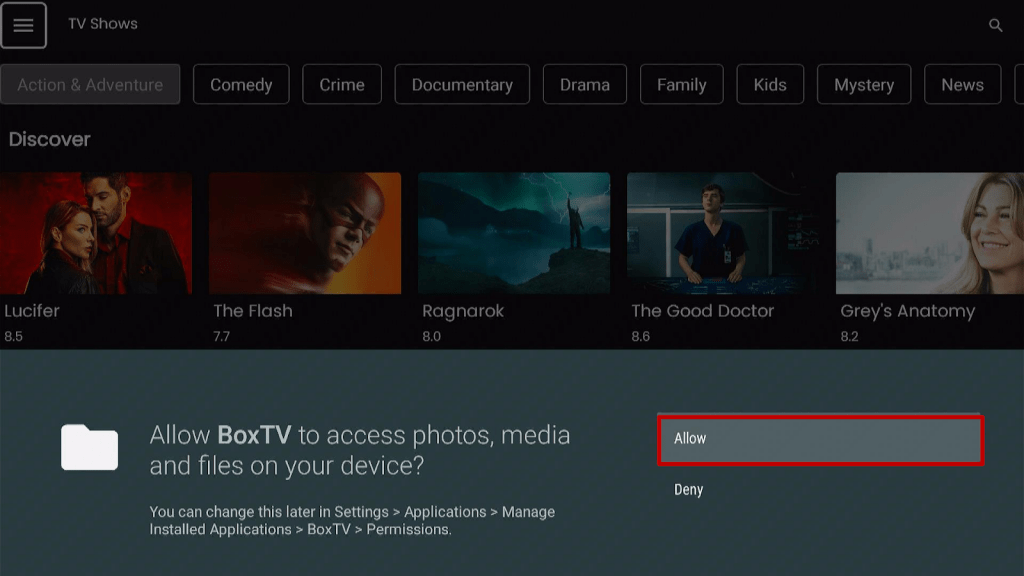Switch to the Documentary genre
The image size is (1024, 576).
point(462,84)
